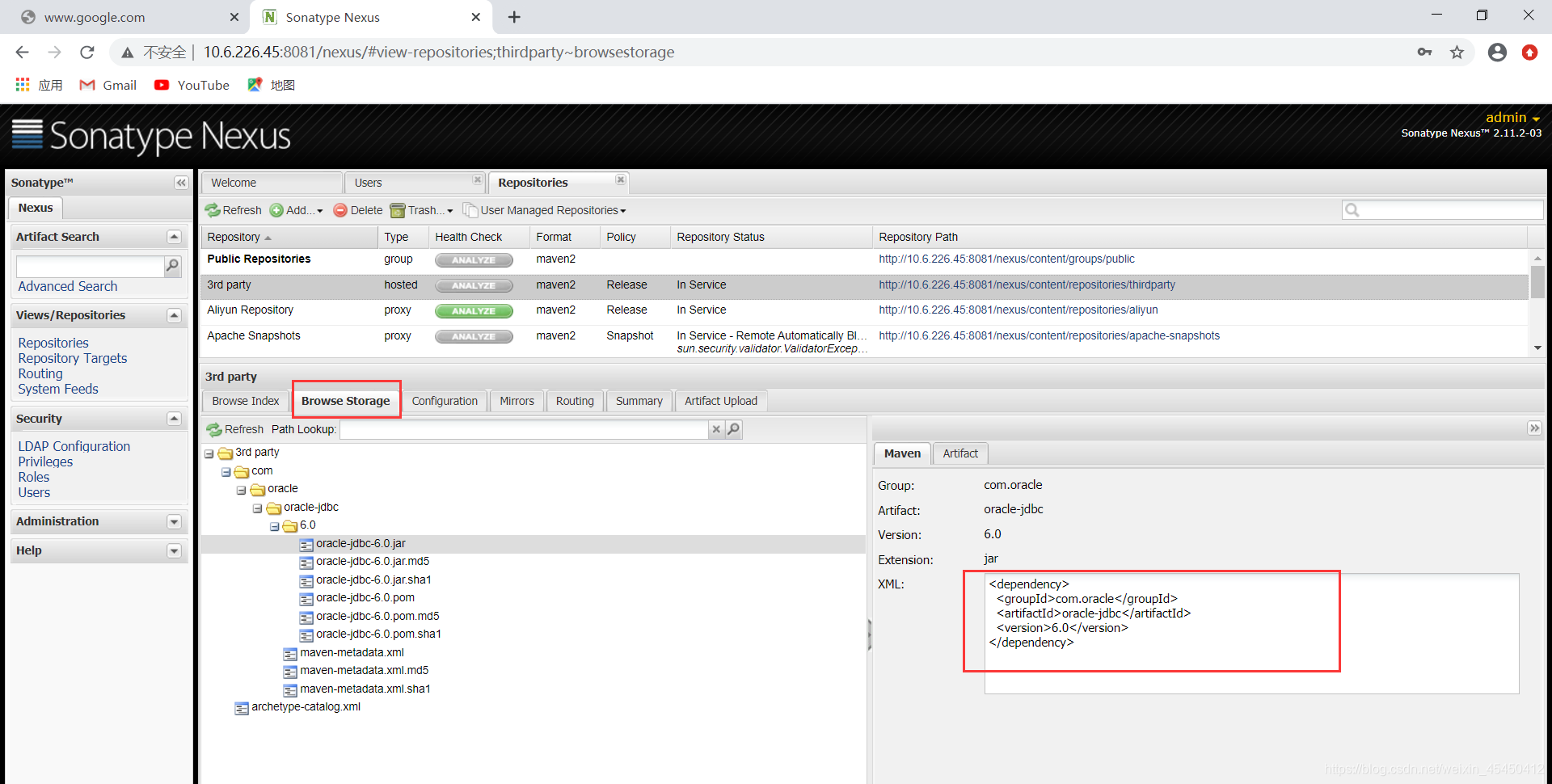Expand the Administration section

coord(174,521)
